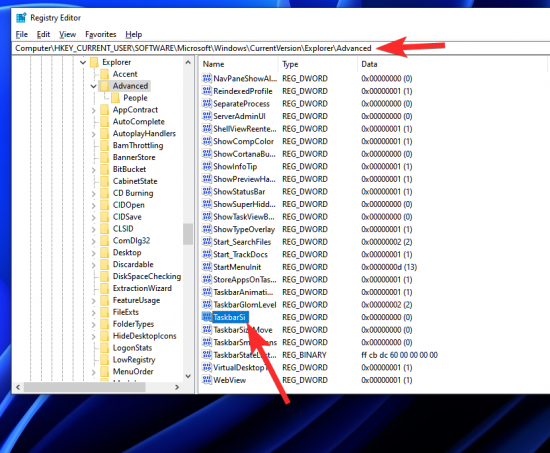
Task: Expand the CLSID key
Action: click(x=93, y=229)
